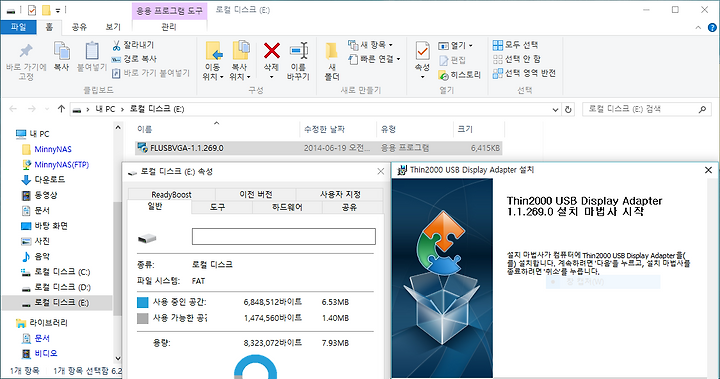
Task: Switch to the 관리 ribbon tab
Action: click(x=169, y=27)
